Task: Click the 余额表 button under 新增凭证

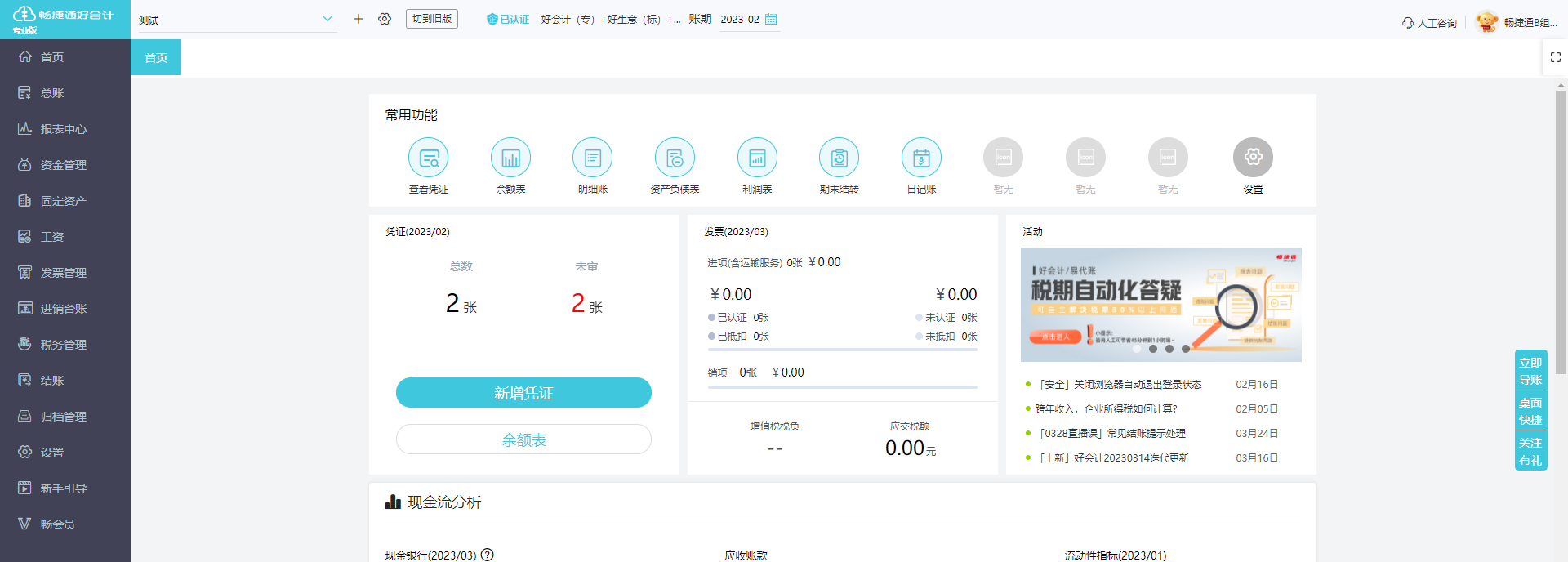Action: tap(523, 439)
